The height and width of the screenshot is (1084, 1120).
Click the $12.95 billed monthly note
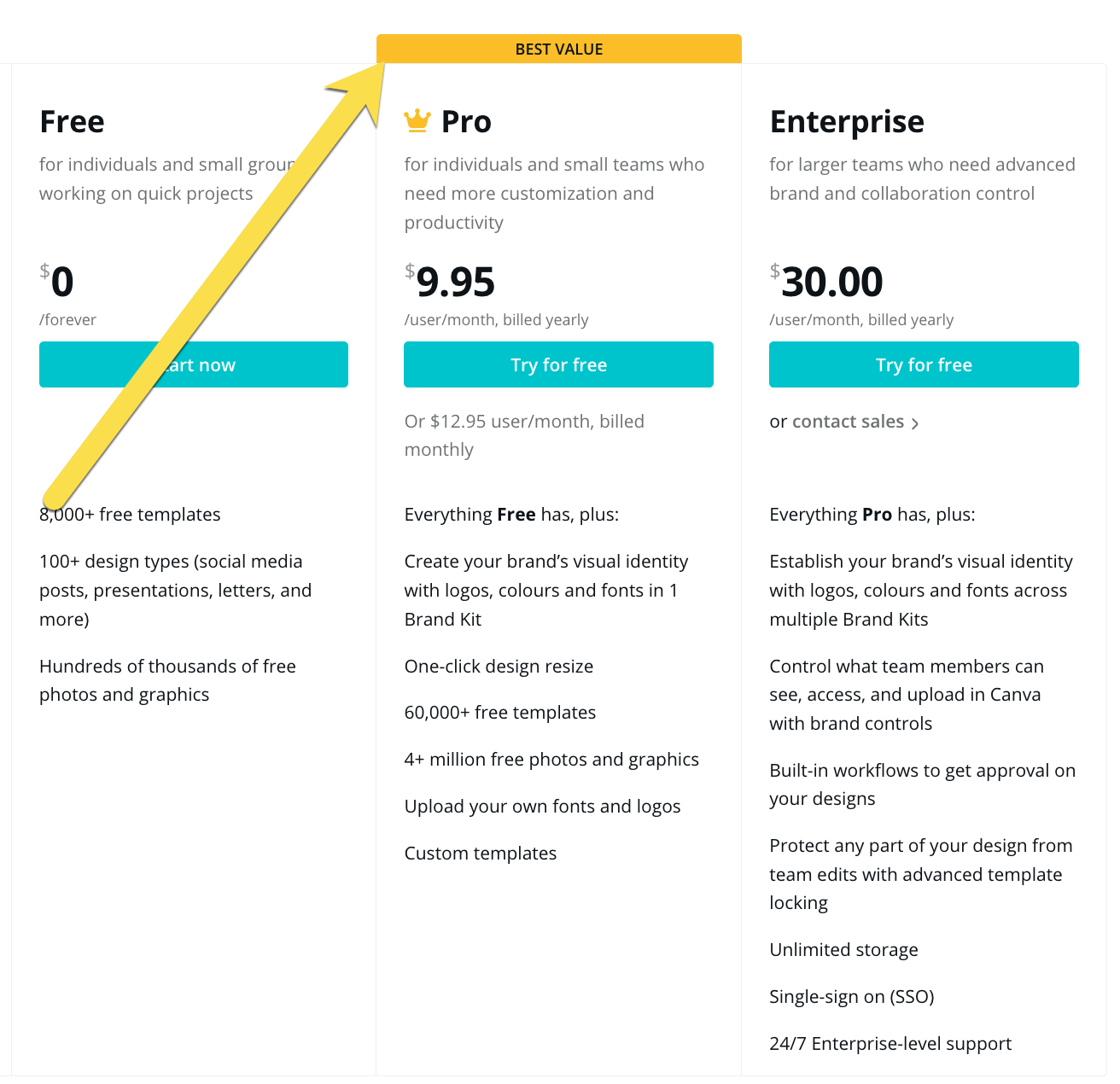click(x=524, y=435)
